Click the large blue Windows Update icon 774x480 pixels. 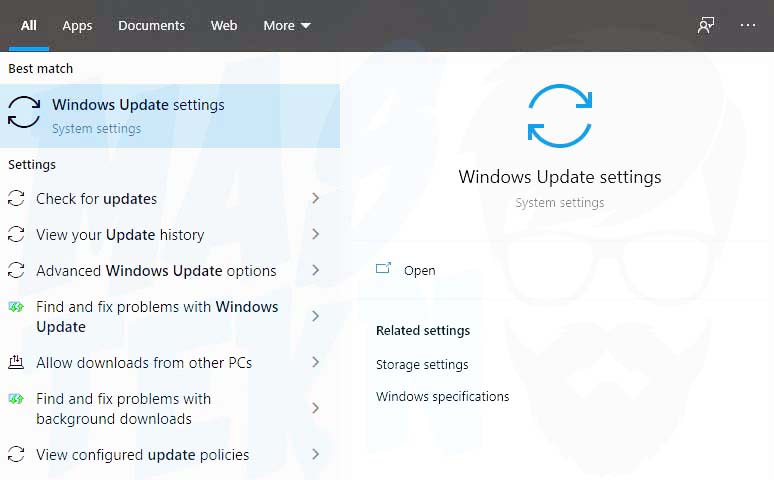(560, 116)
